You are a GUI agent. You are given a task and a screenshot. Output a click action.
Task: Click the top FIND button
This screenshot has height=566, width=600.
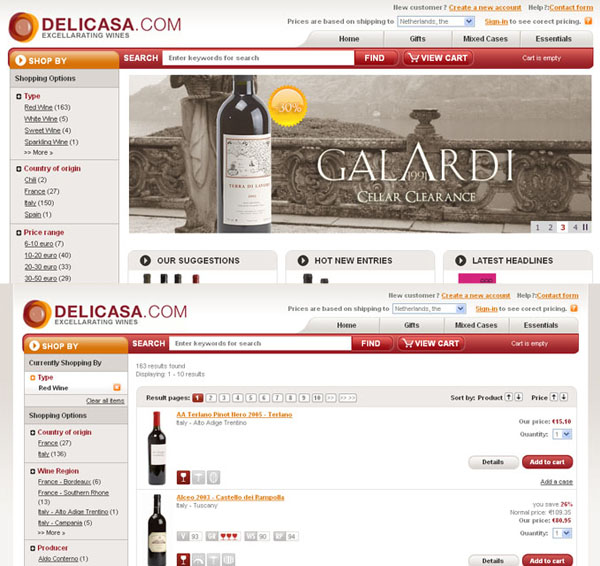pyautogui.click(x=374, y=58)
